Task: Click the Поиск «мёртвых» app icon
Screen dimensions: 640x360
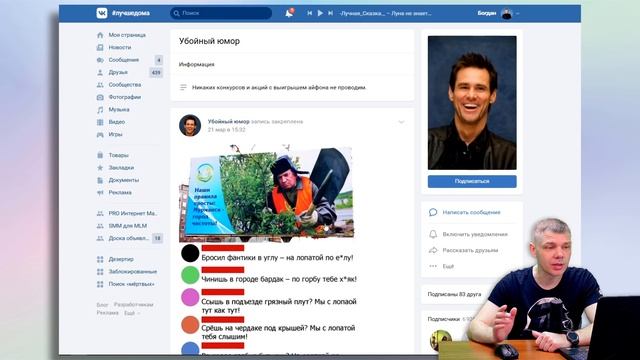Action: click(100, 284)
